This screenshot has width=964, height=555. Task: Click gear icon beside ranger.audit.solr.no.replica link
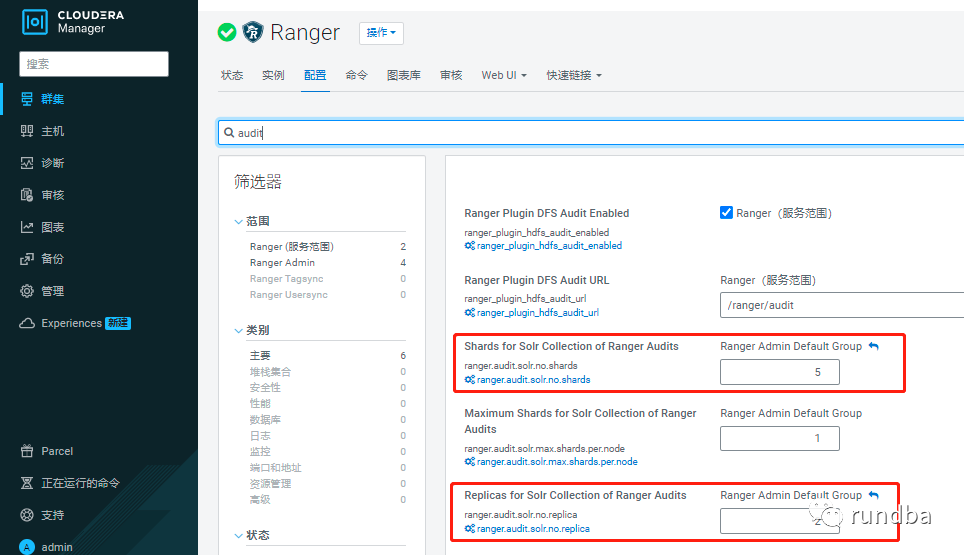pos(470,529)
